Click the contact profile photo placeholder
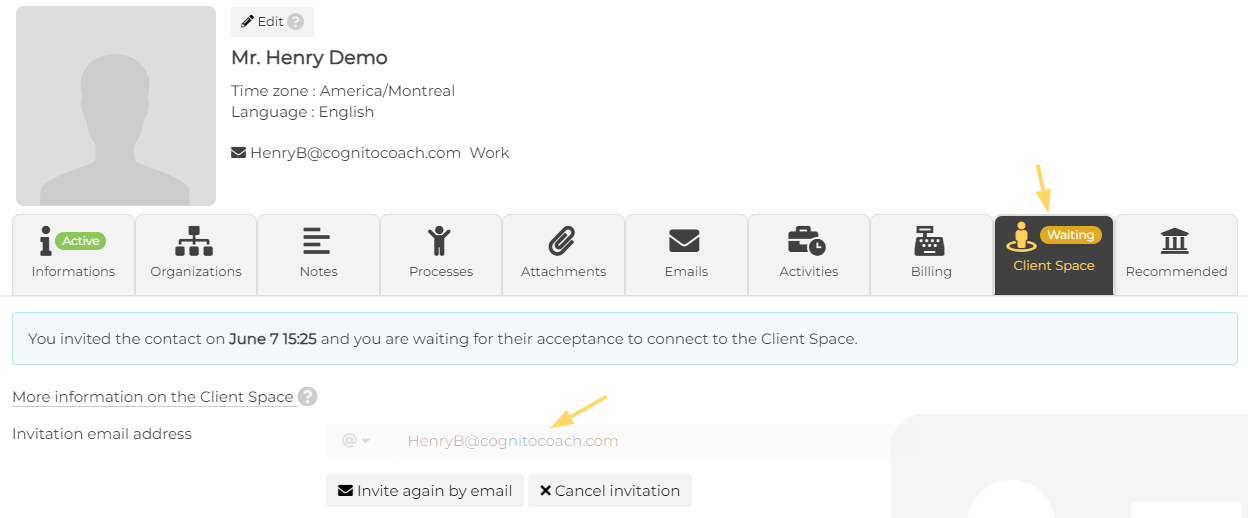The image size is (1248, 518). (x=116, y=106)
